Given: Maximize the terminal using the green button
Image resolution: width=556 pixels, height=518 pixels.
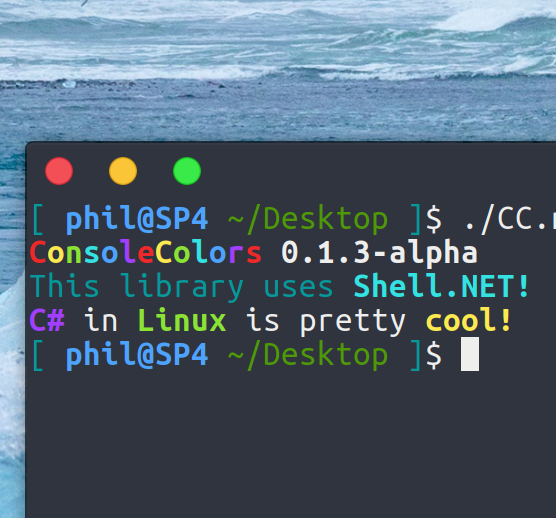Looking at the screenshot, I should click(x=187, y=171).
